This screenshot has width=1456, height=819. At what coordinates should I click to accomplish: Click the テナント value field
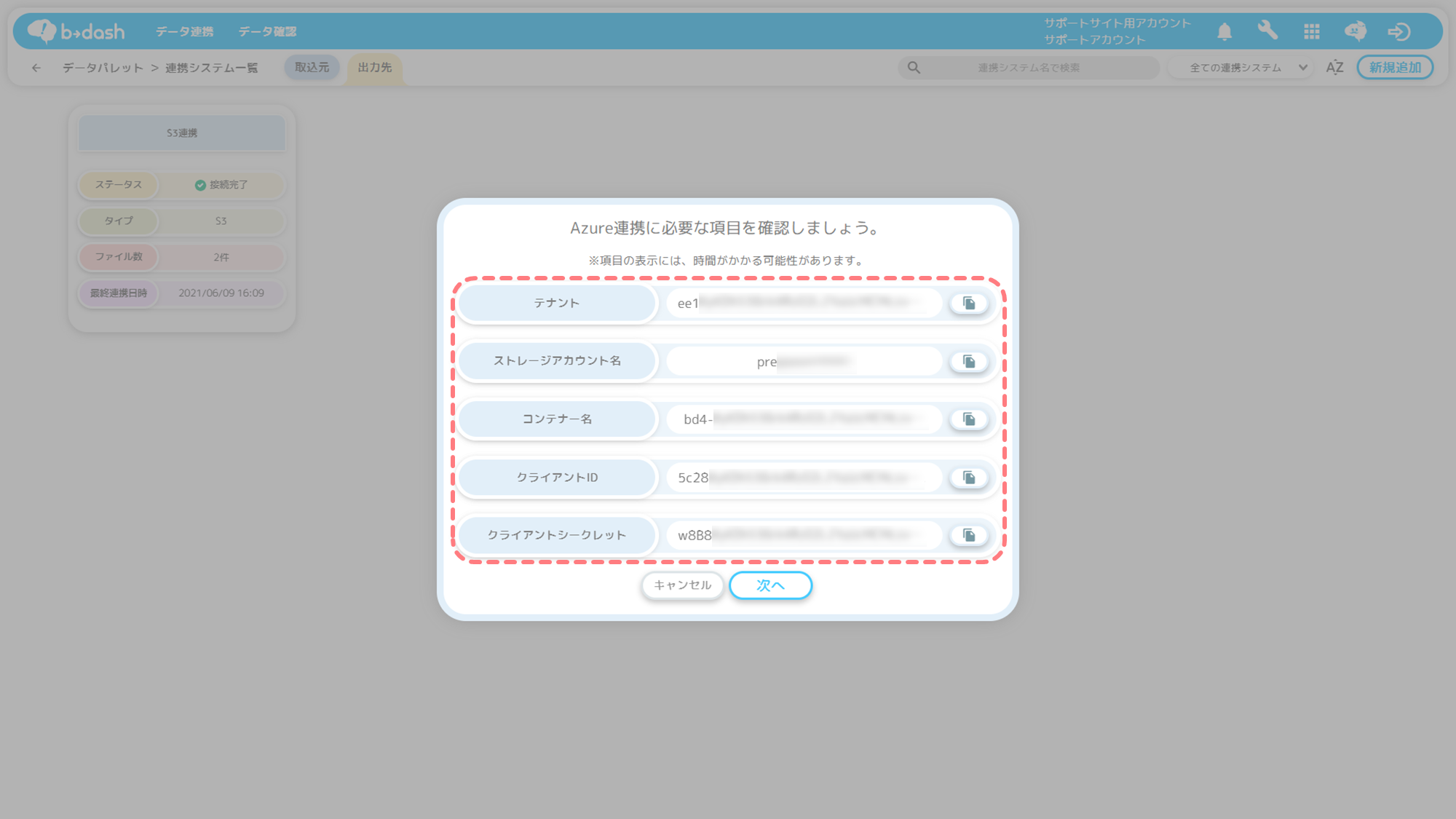pyautogui.click(x=804, y=304)
